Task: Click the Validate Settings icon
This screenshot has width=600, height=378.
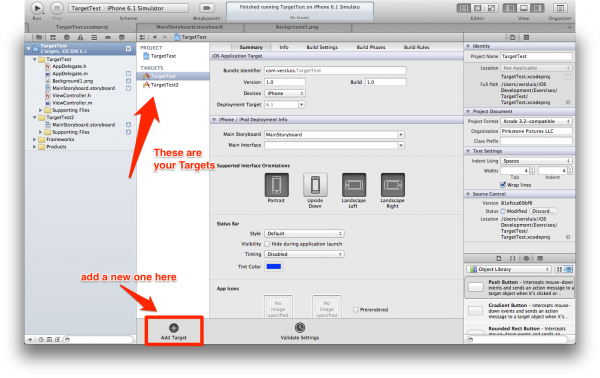Action: click(x=300, y=327)
